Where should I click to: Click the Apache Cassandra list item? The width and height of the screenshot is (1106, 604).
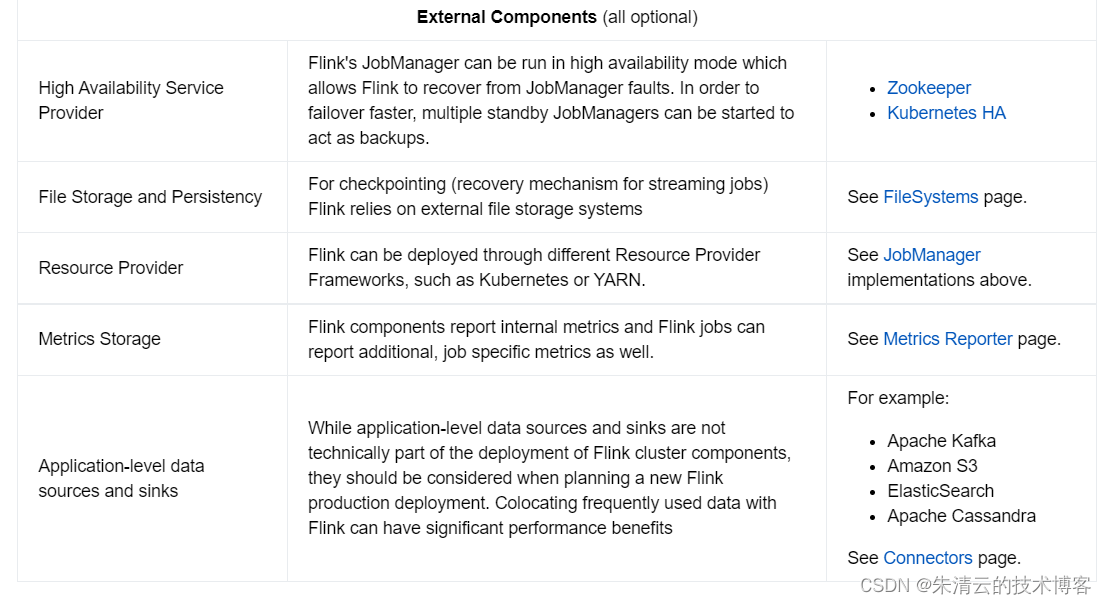pos(961,517)
